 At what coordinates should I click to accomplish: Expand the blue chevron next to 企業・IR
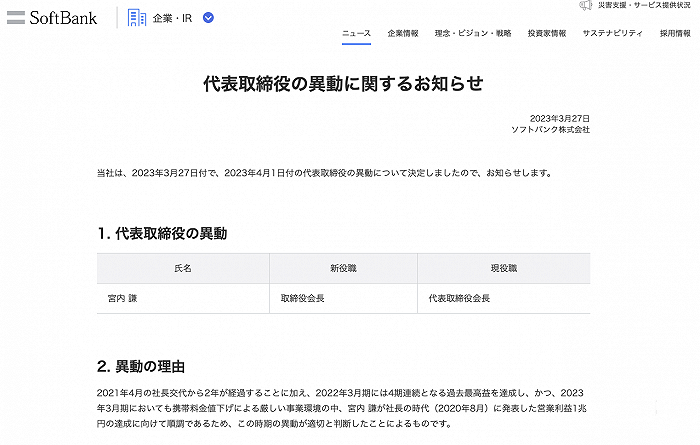click(208, 17)
